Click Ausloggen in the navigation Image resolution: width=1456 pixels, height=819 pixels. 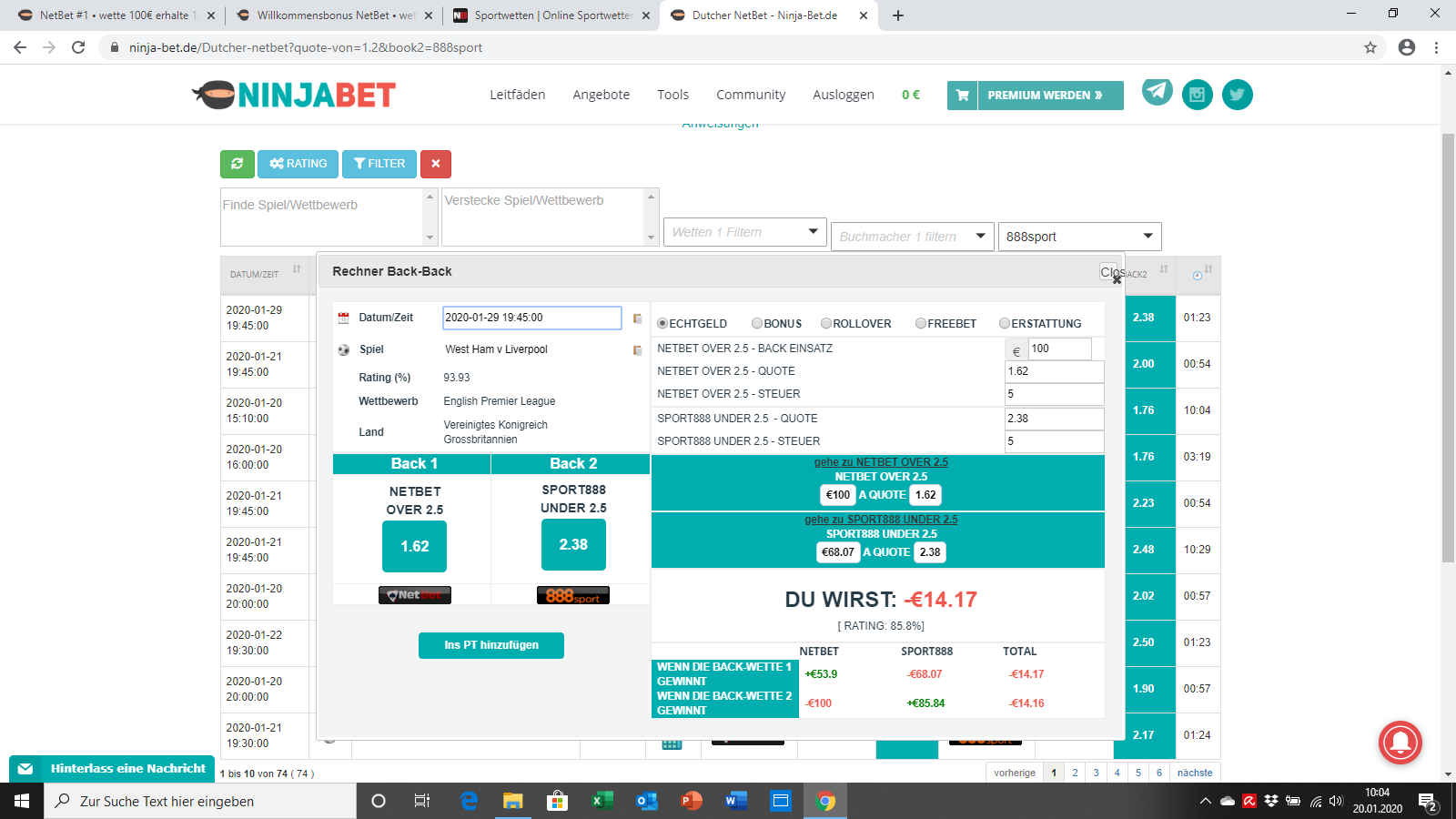pos(844,95)
